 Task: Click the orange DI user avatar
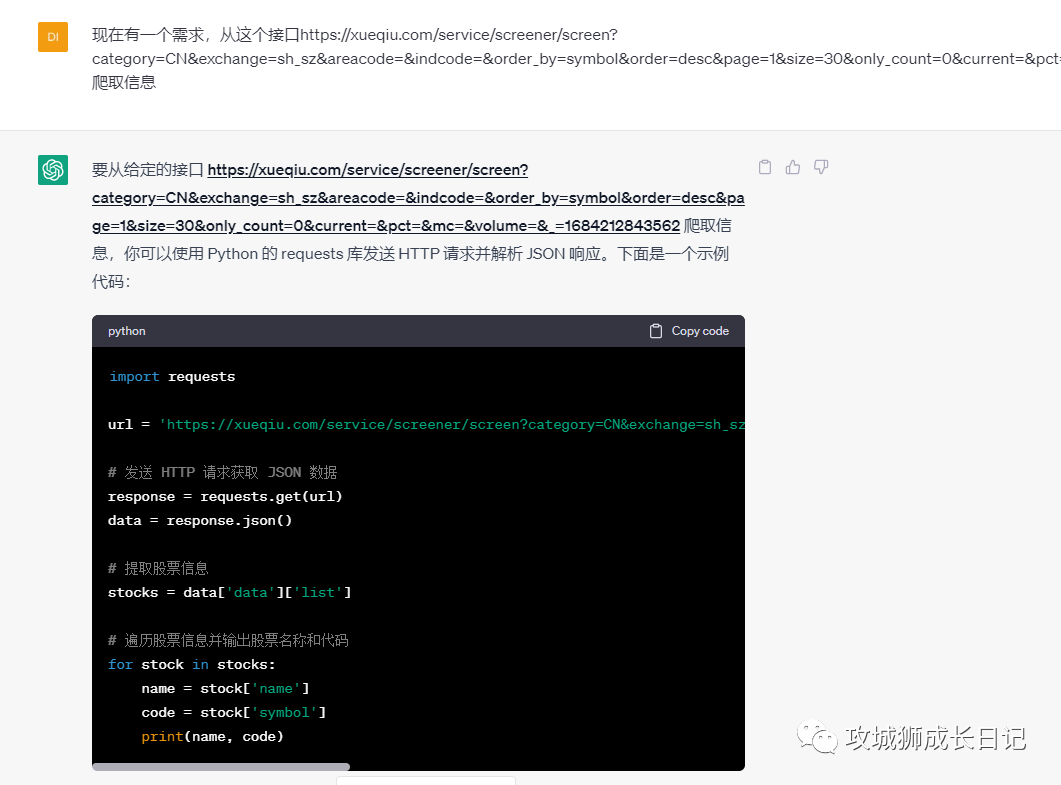(x=52, y=37)
